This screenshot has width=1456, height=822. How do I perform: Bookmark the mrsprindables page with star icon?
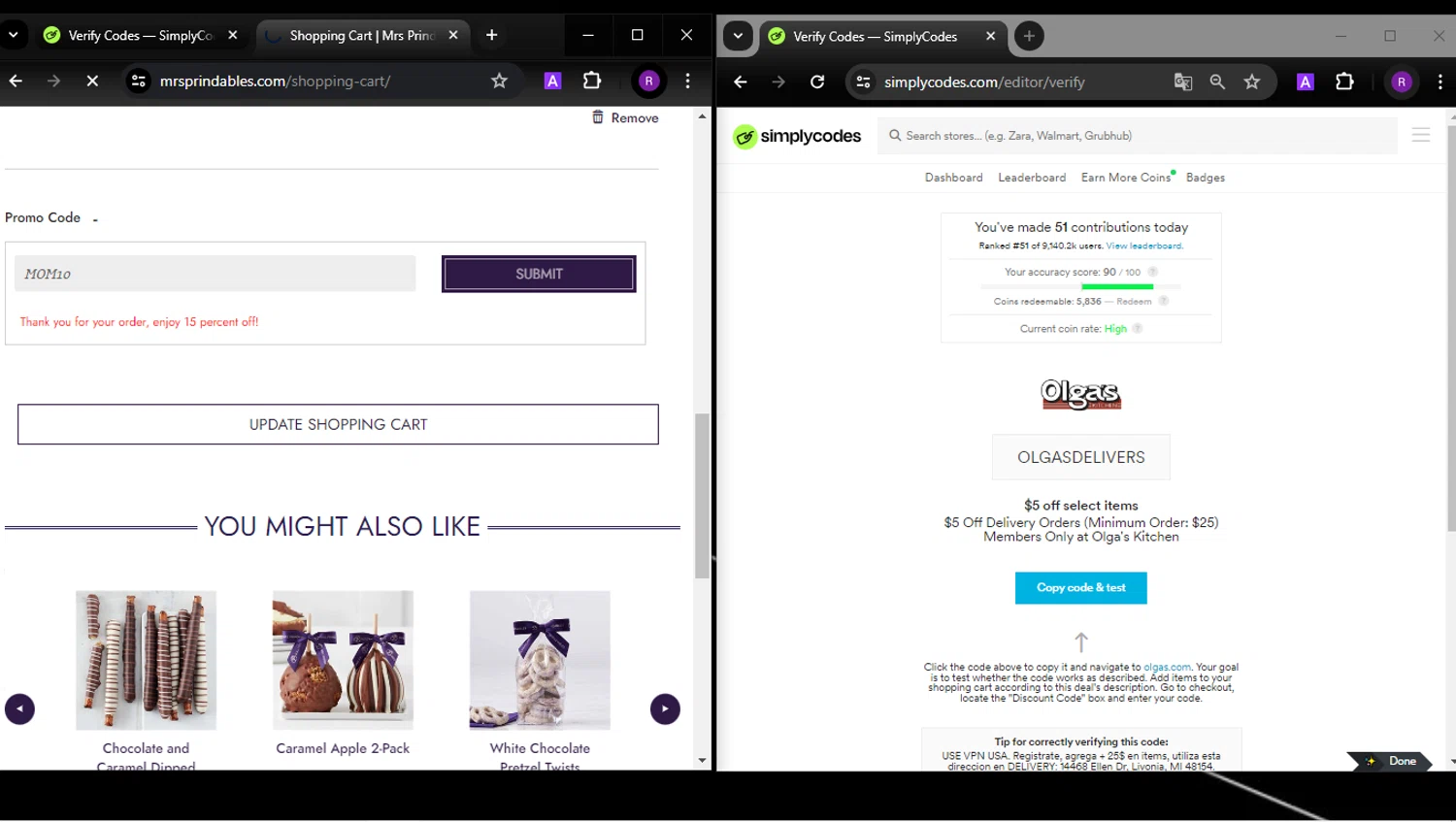499,82
